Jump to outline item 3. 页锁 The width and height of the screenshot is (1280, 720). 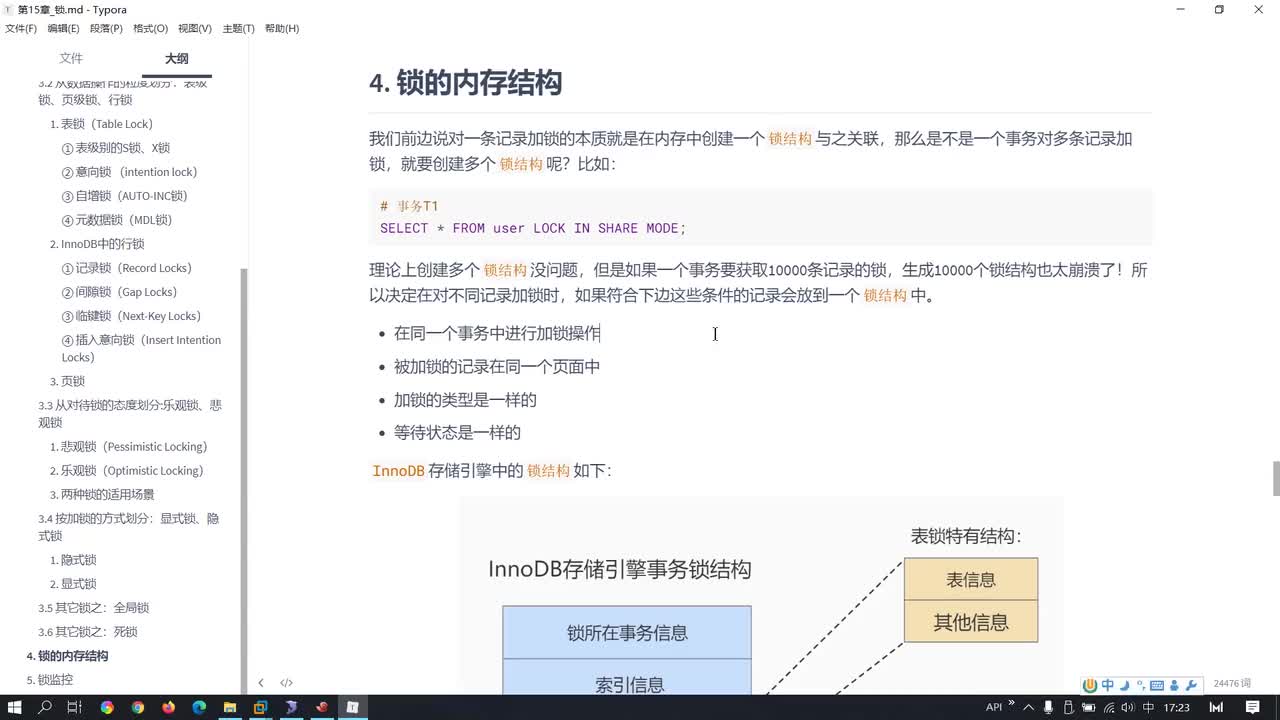[67, 381]
